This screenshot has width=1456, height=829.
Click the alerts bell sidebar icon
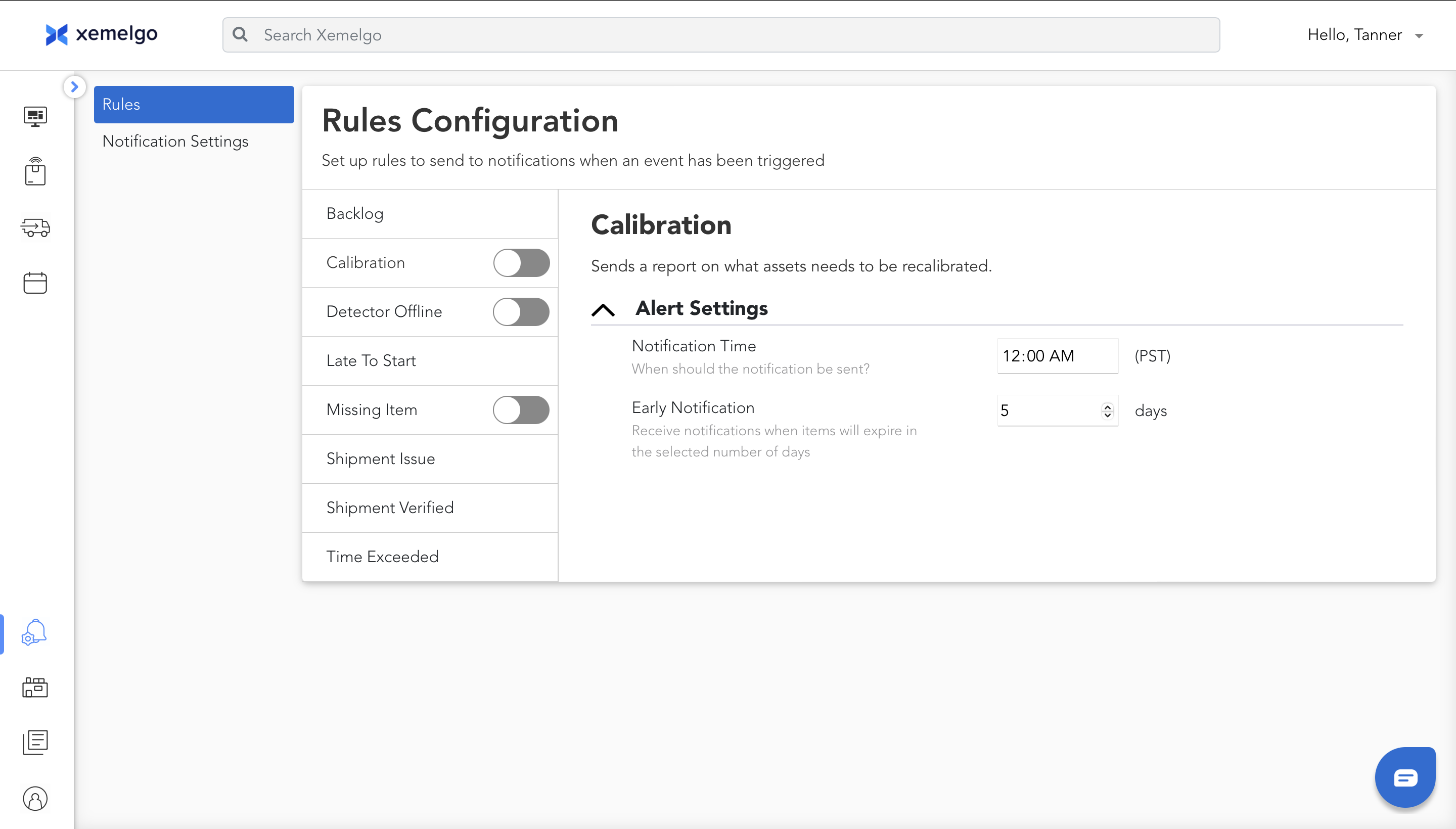click(x=34, y=632)
